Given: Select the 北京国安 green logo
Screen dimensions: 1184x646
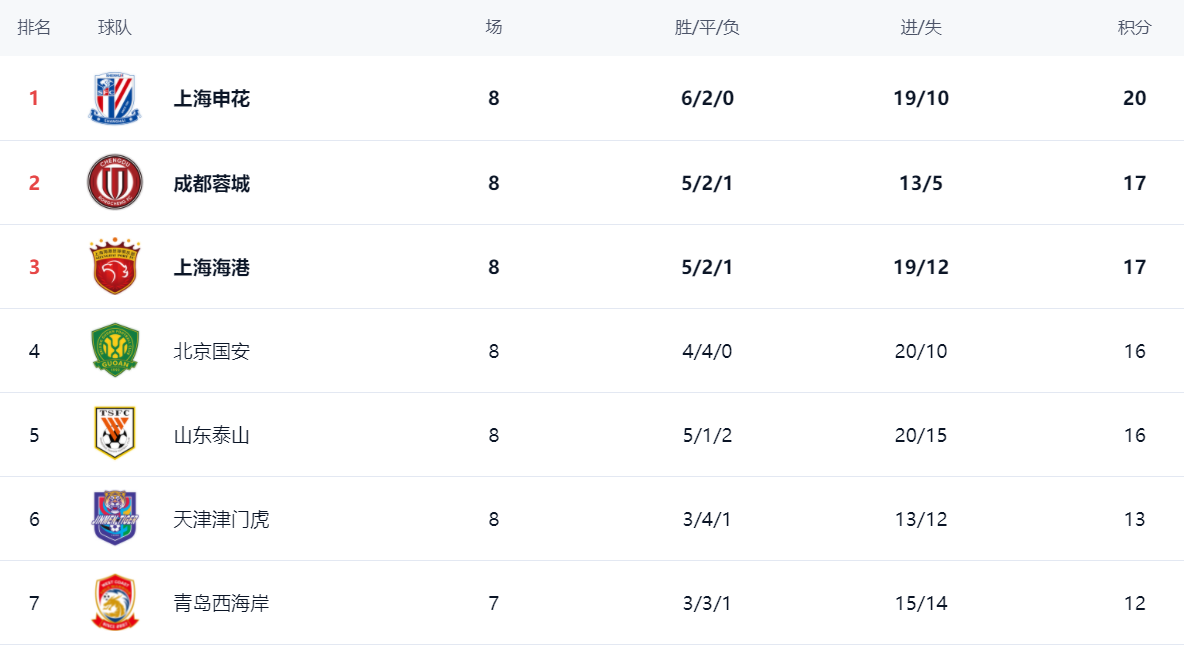Looking at the screenshot, I should pos(115,351).
